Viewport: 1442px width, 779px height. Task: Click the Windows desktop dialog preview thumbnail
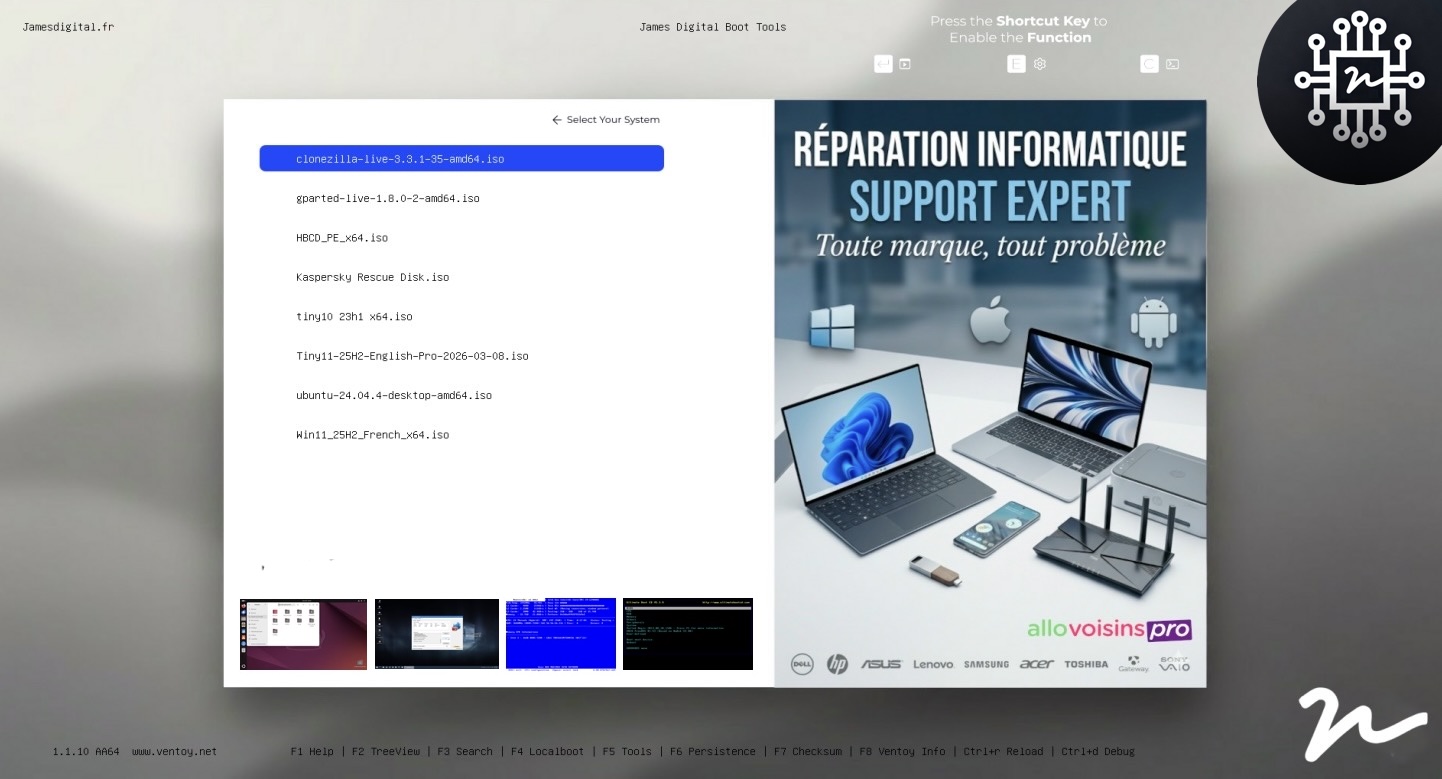(437, 634)
